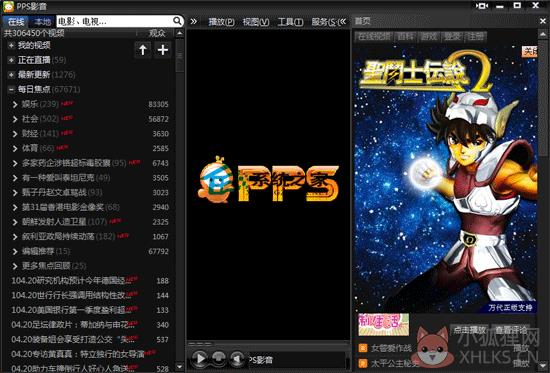Click the Saint Seiya 2 game banner
The height and width of the screenshot is (373, 550).
(x=445, y=179)
